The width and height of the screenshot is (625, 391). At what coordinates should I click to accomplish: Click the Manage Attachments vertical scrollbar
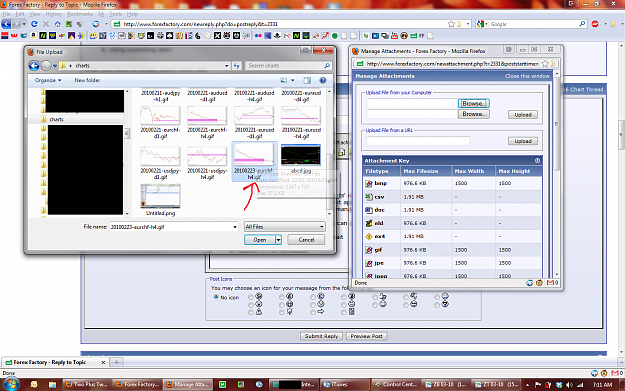[557, 175]
